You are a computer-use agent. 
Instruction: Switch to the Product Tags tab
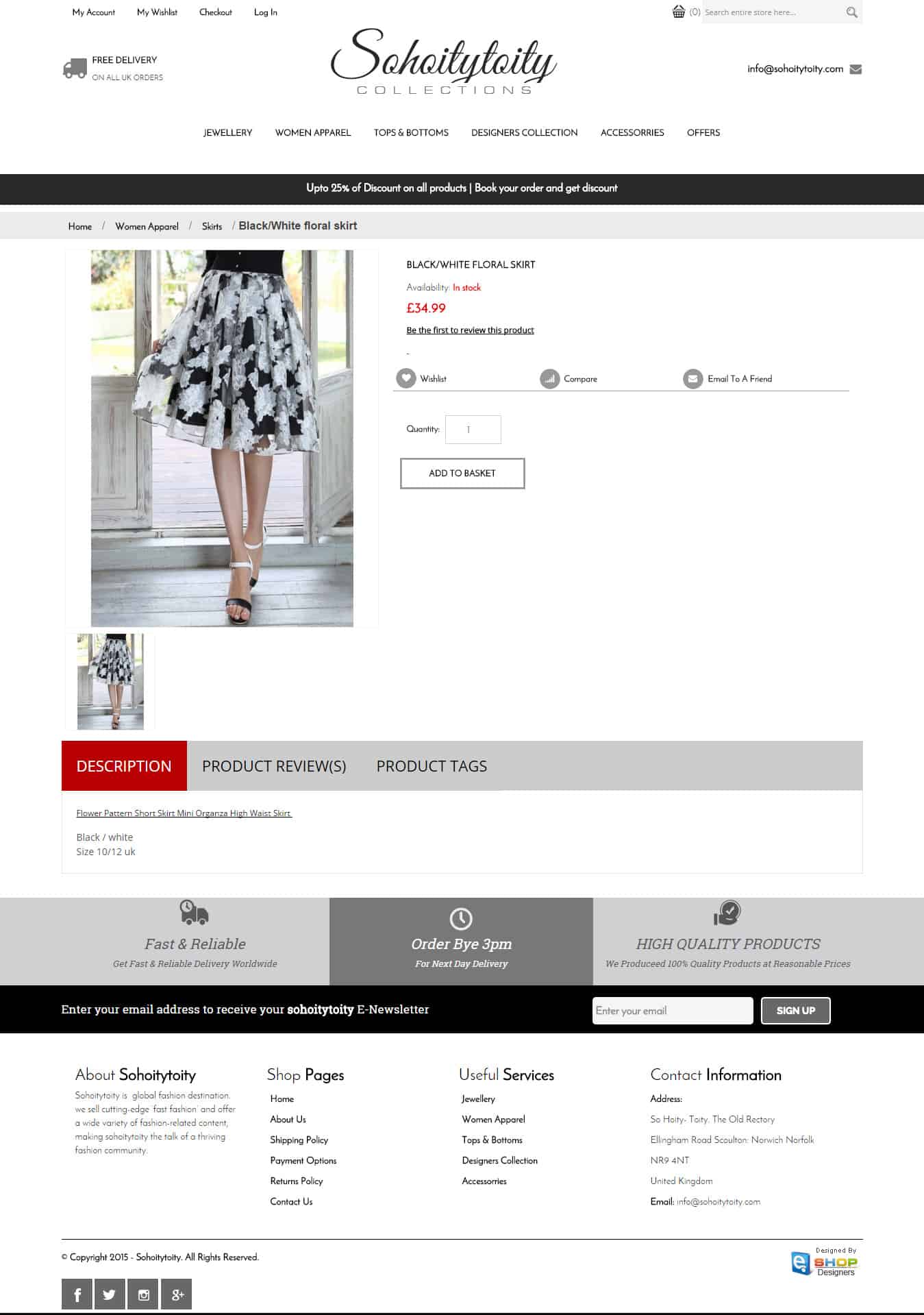coord(432,766)
